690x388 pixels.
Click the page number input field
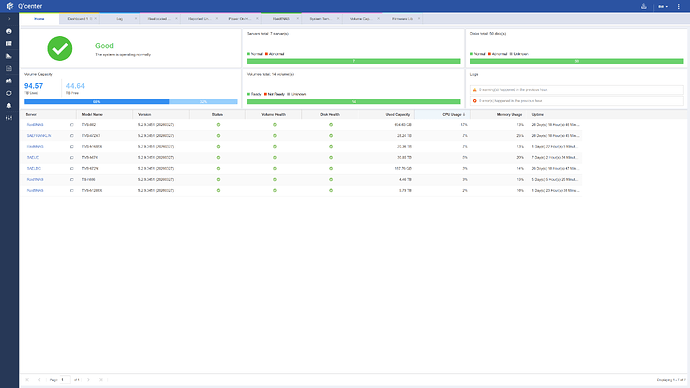(65, 380)
